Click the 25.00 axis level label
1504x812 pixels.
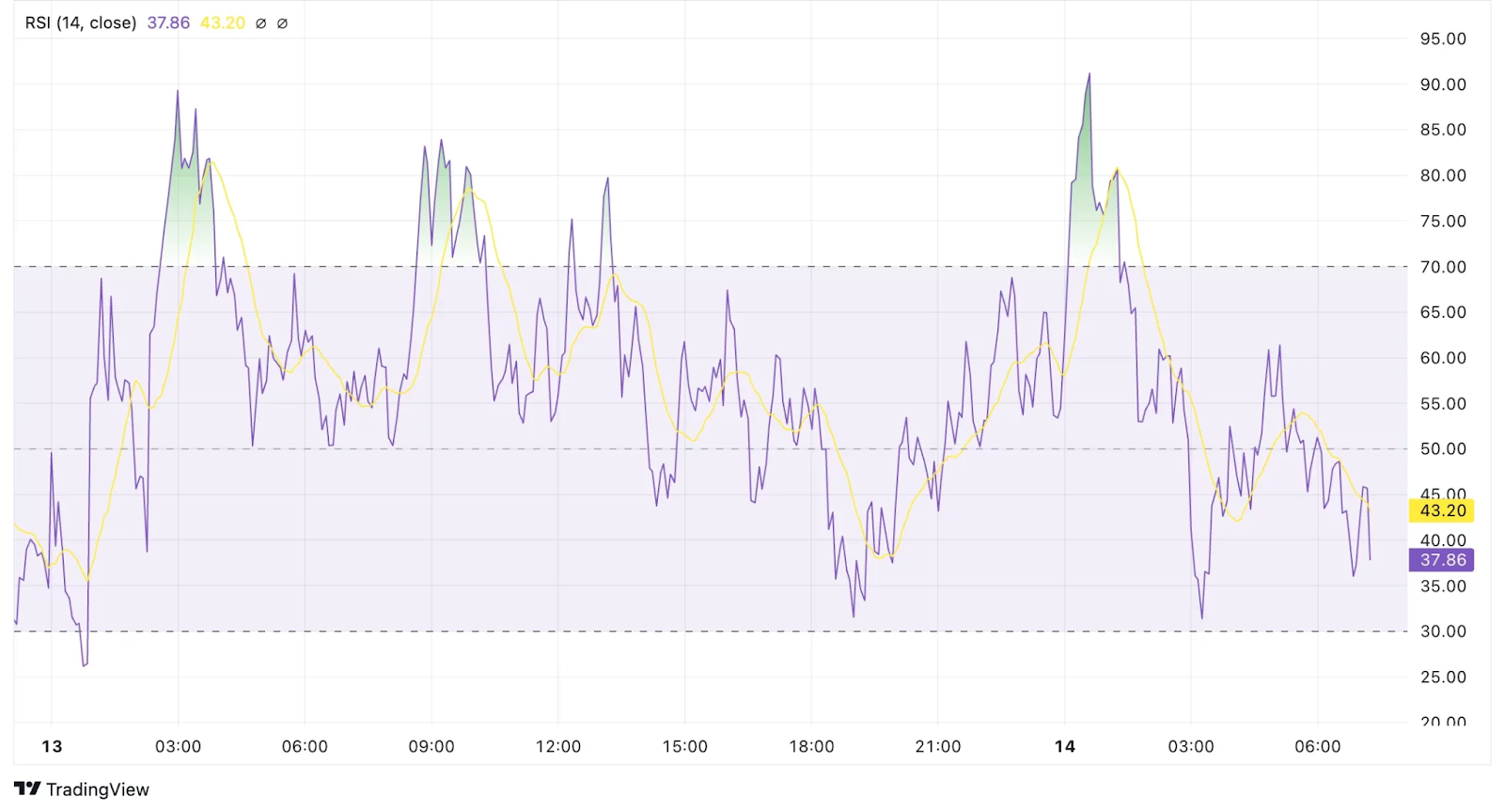pos(1443,678)
